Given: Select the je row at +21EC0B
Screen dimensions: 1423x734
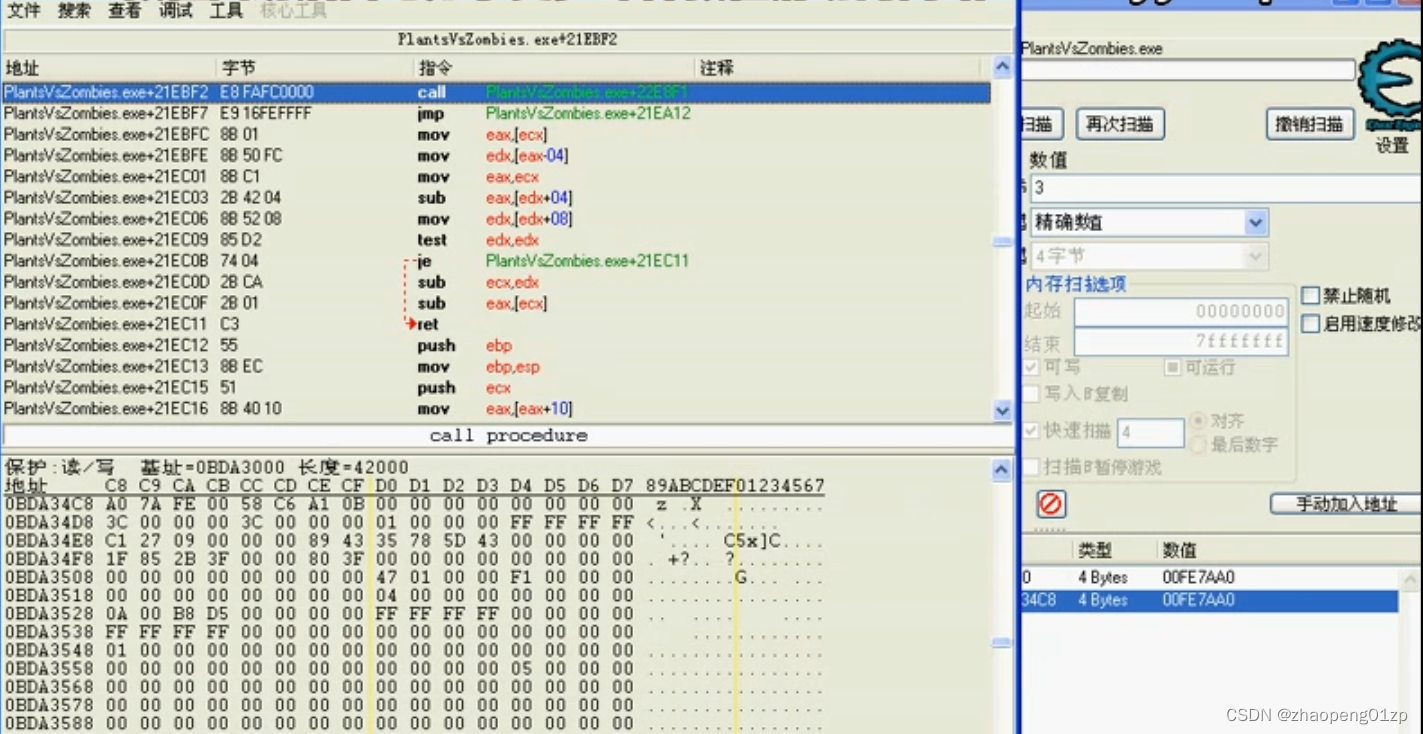Looking at the screenshot, I should [496, 260].
